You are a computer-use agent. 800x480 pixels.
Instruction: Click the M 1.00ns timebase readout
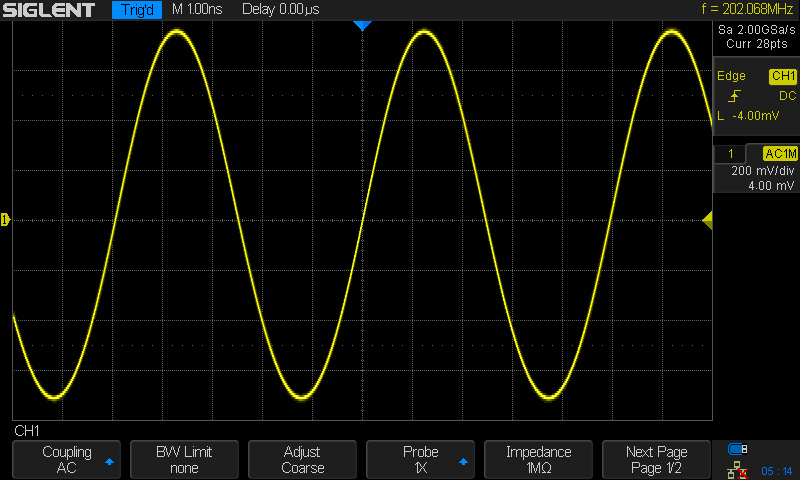(199, 10)
